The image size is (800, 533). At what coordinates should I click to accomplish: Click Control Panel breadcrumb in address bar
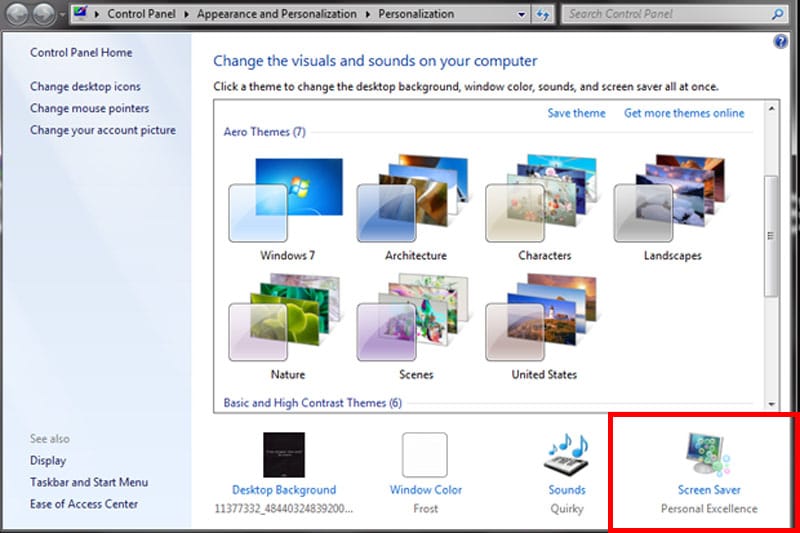(x=141, y=14)
